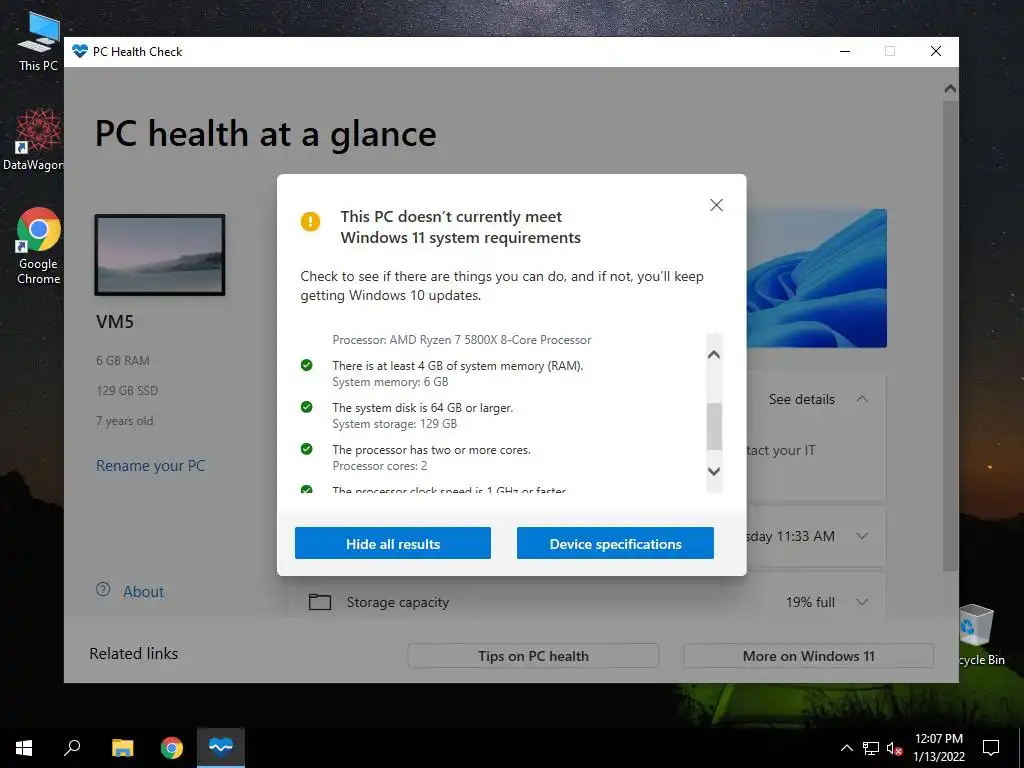Open File Explorer from the taskbar
Viewport: 1024px width, 768px height.
(x=122, y=748)
